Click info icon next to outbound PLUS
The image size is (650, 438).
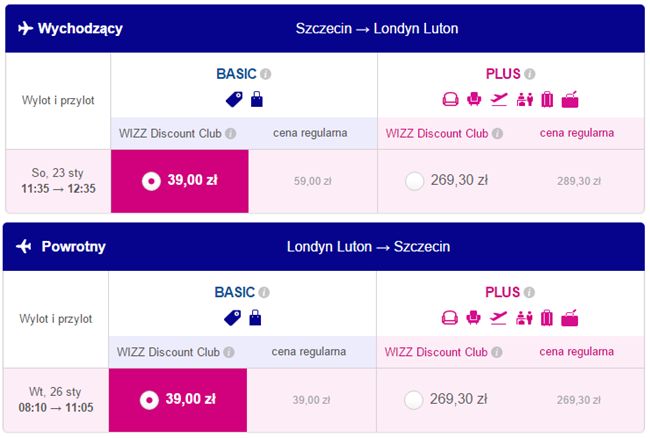pyautogui.click(x=529, y=74)
